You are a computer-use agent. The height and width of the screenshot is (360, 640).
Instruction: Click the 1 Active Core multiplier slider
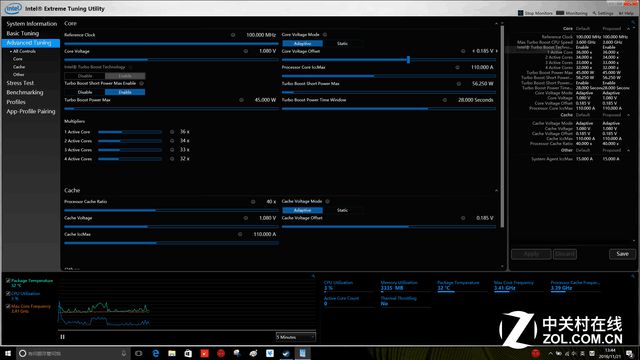coord(130,132)
